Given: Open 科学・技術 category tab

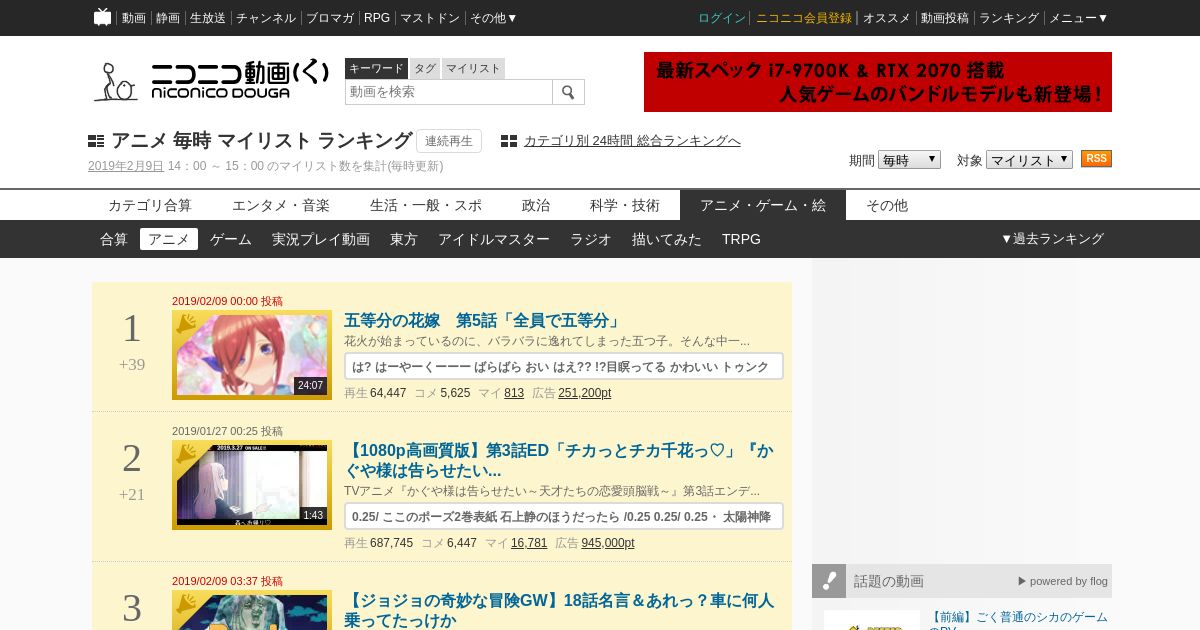Looking at the screenshot, I should (625, 205).
